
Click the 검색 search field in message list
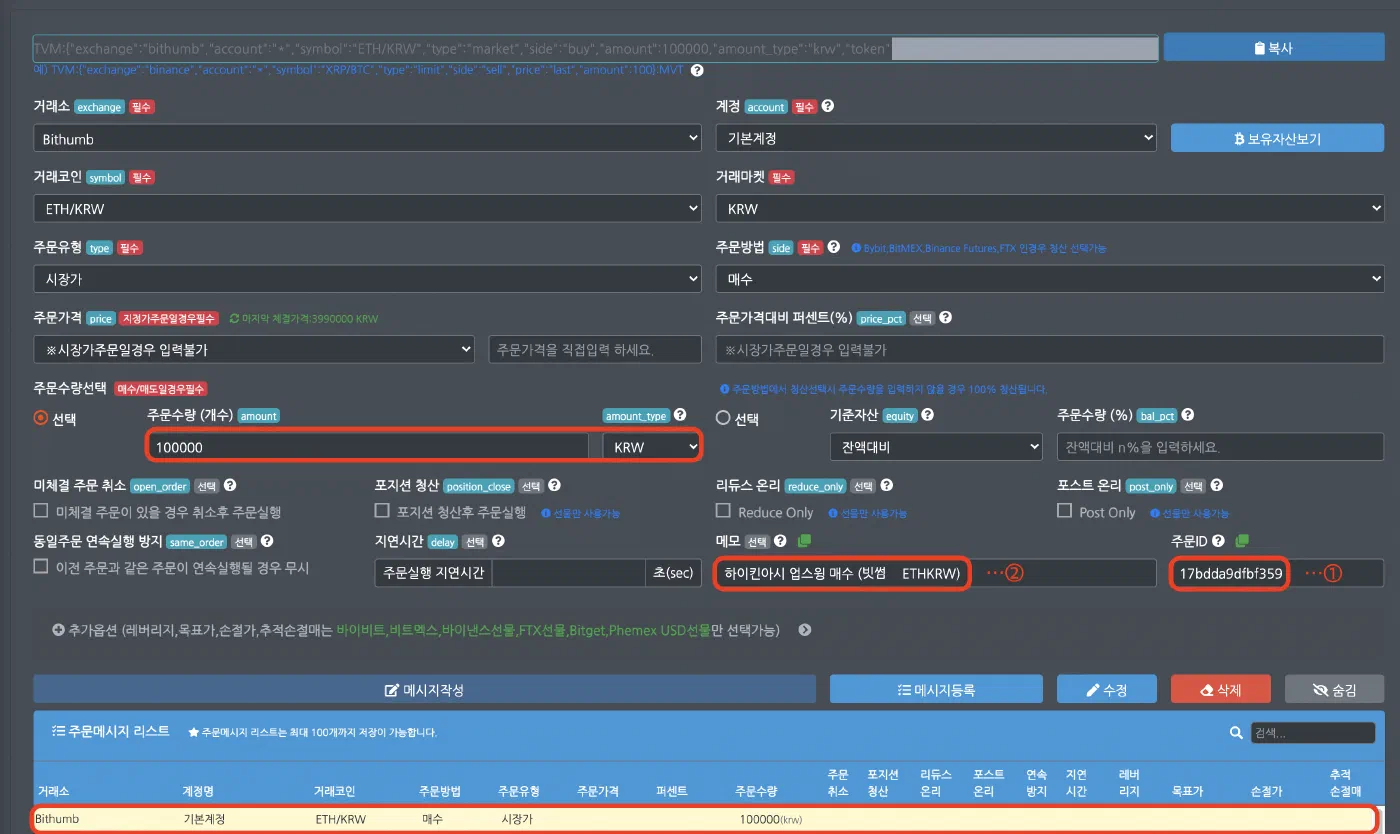click(1312, 733)
